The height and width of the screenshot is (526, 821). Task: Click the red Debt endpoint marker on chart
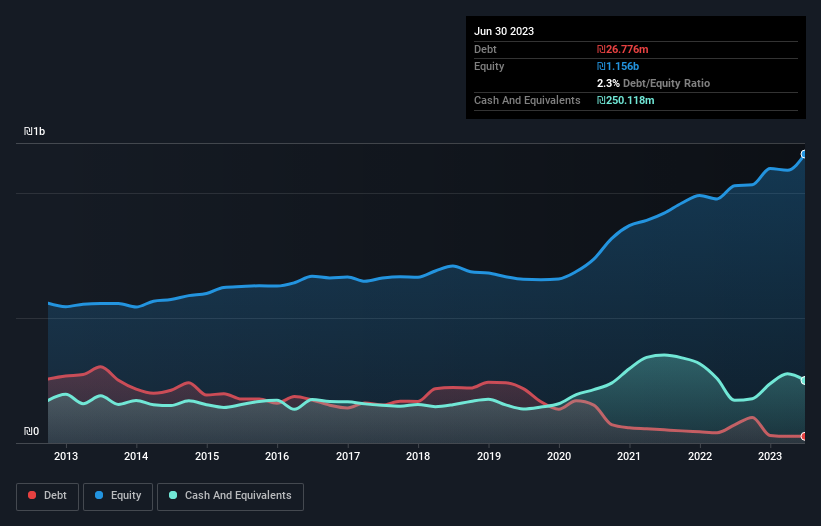[804, 436]
